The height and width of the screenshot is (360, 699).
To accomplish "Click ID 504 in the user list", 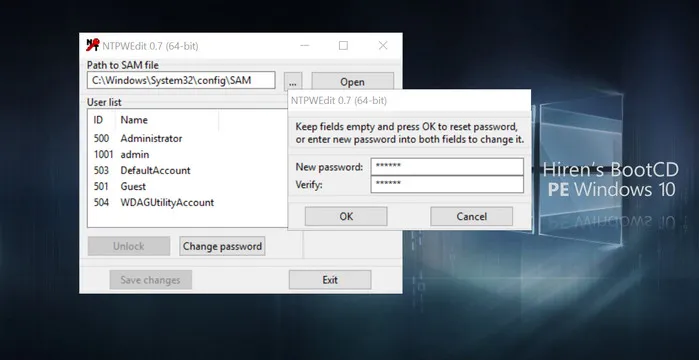I will coord(101,202).
